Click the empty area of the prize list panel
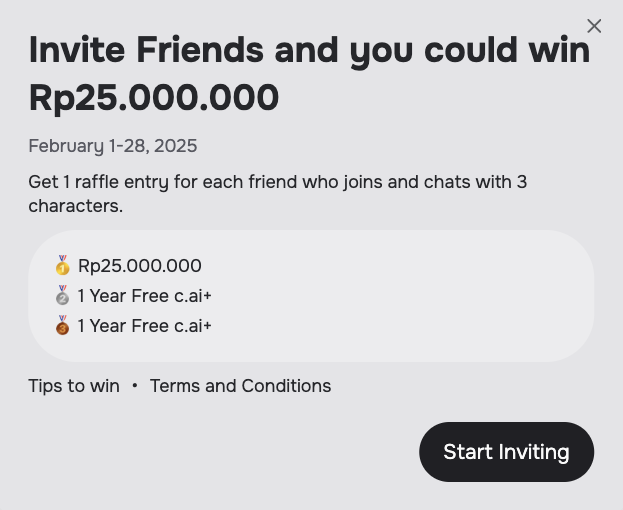Screen dimensions: 623x510 (x=397, y=296)
